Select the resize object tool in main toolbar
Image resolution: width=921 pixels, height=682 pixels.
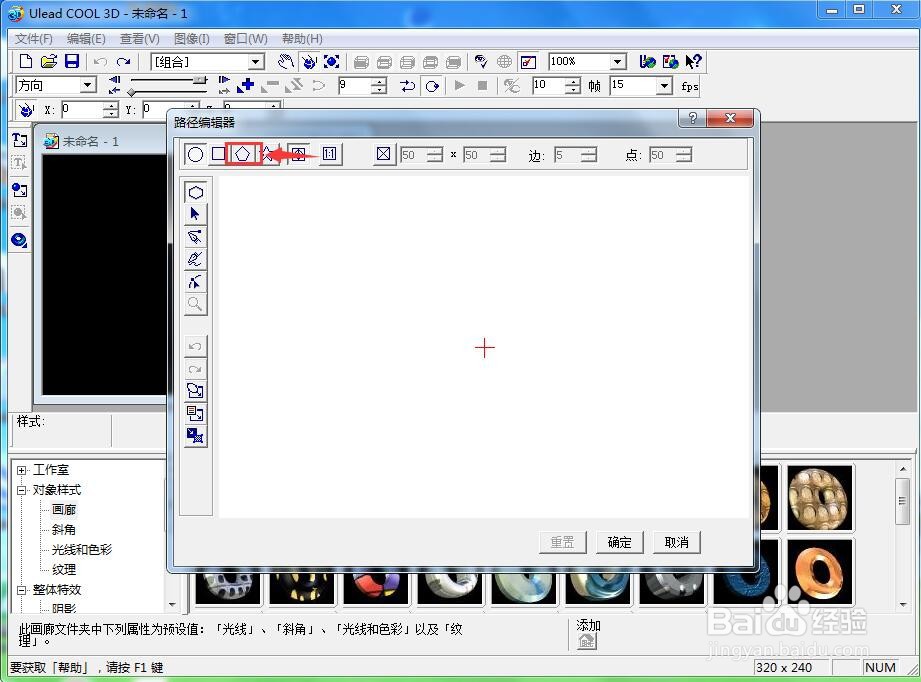(332, 62)
